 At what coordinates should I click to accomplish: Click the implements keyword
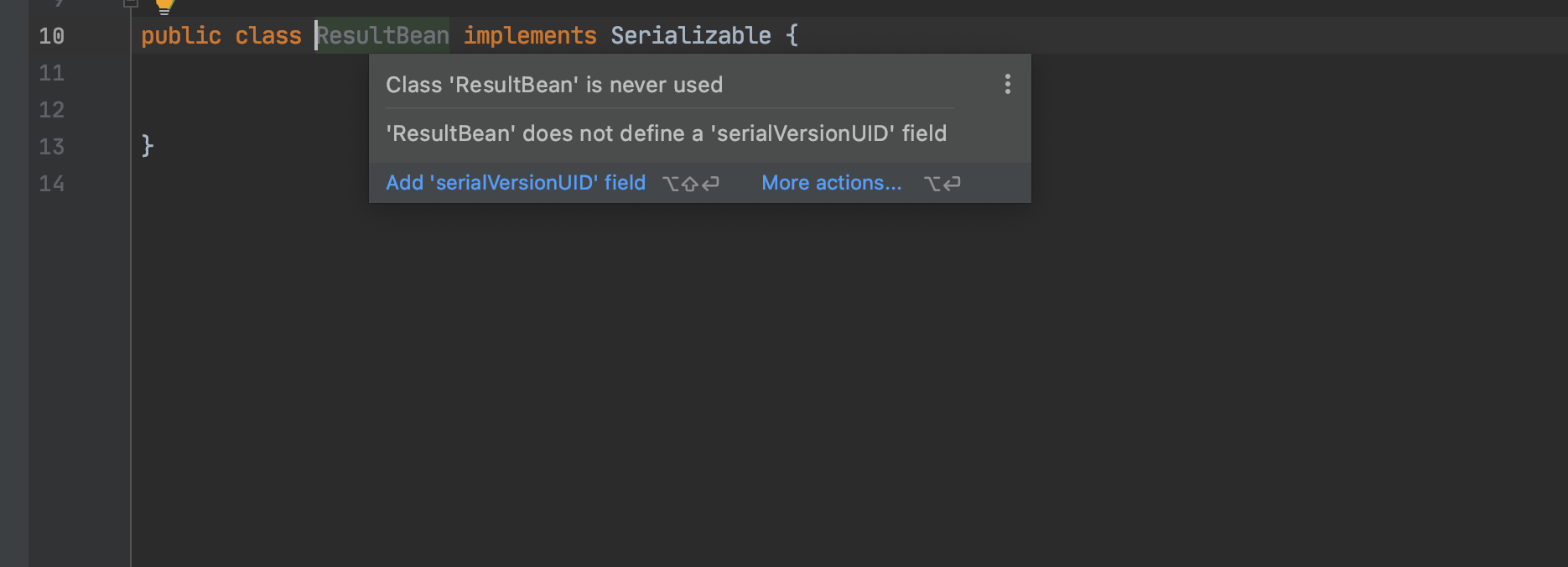click(530, 35)
